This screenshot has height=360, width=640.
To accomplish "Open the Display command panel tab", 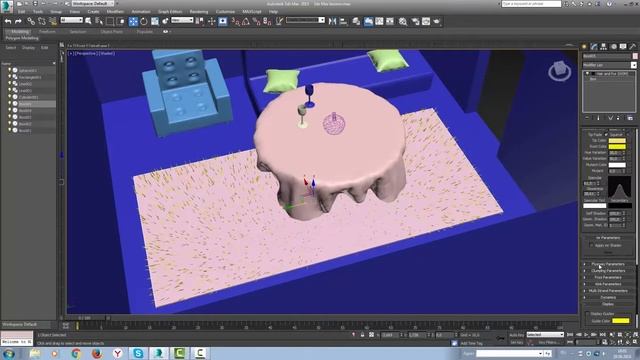I will pos(623,47).
